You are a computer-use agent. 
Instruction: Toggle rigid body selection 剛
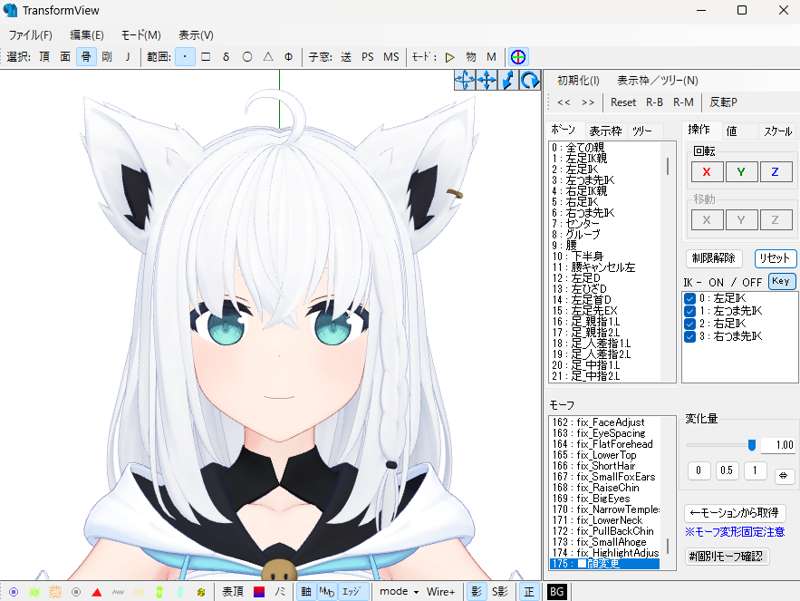[x=107, y=57]
